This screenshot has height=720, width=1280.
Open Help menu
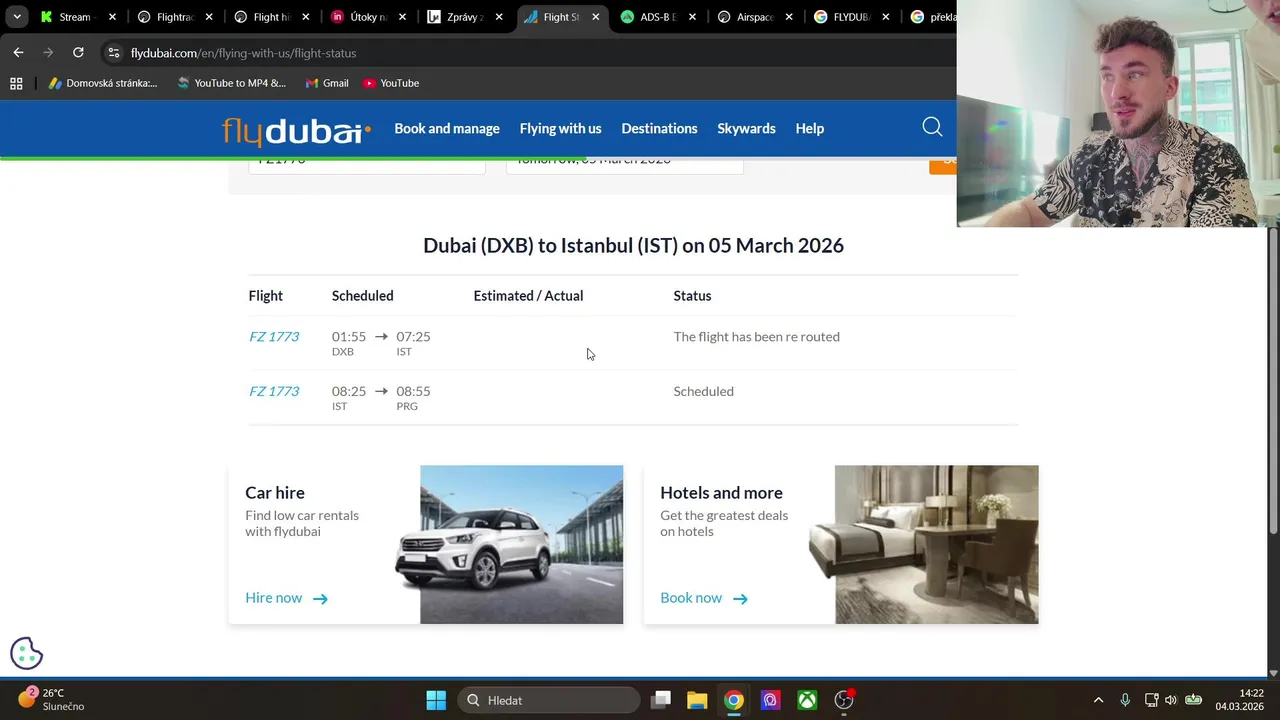[x=810, y=128]
